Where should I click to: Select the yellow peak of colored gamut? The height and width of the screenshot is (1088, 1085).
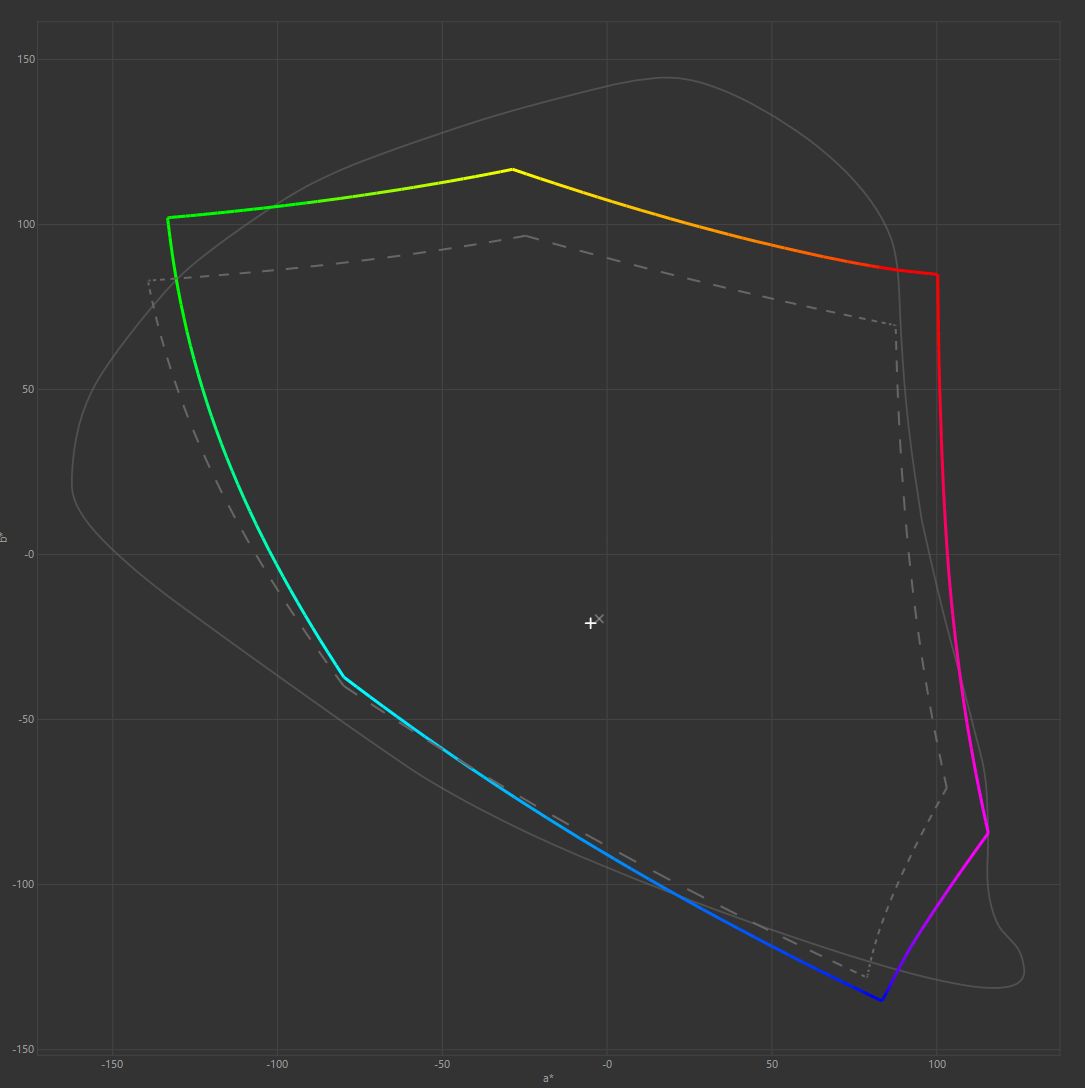[512, 169]
